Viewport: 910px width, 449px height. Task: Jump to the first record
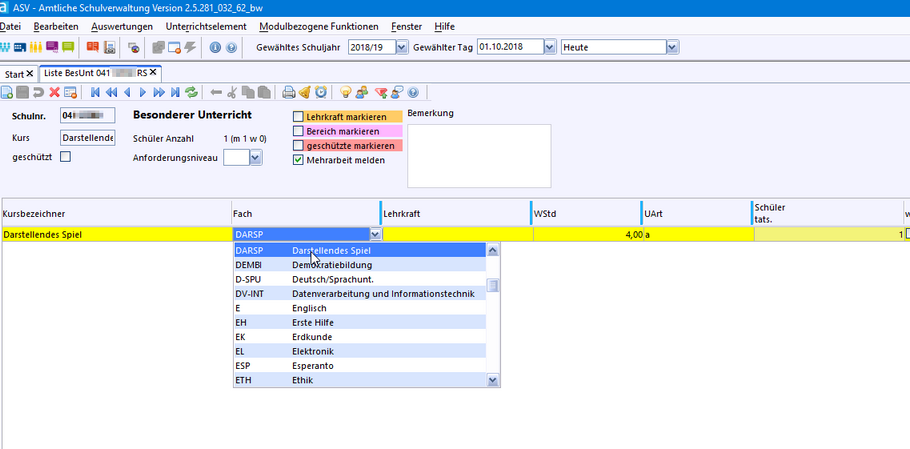pos(96,92)
